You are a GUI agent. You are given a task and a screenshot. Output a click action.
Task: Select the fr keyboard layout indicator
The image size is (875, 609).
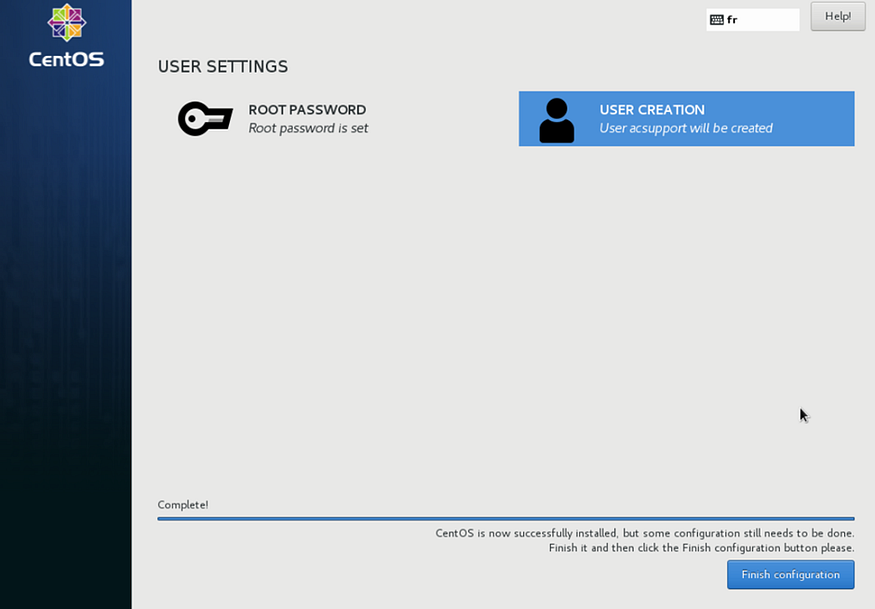753,20
